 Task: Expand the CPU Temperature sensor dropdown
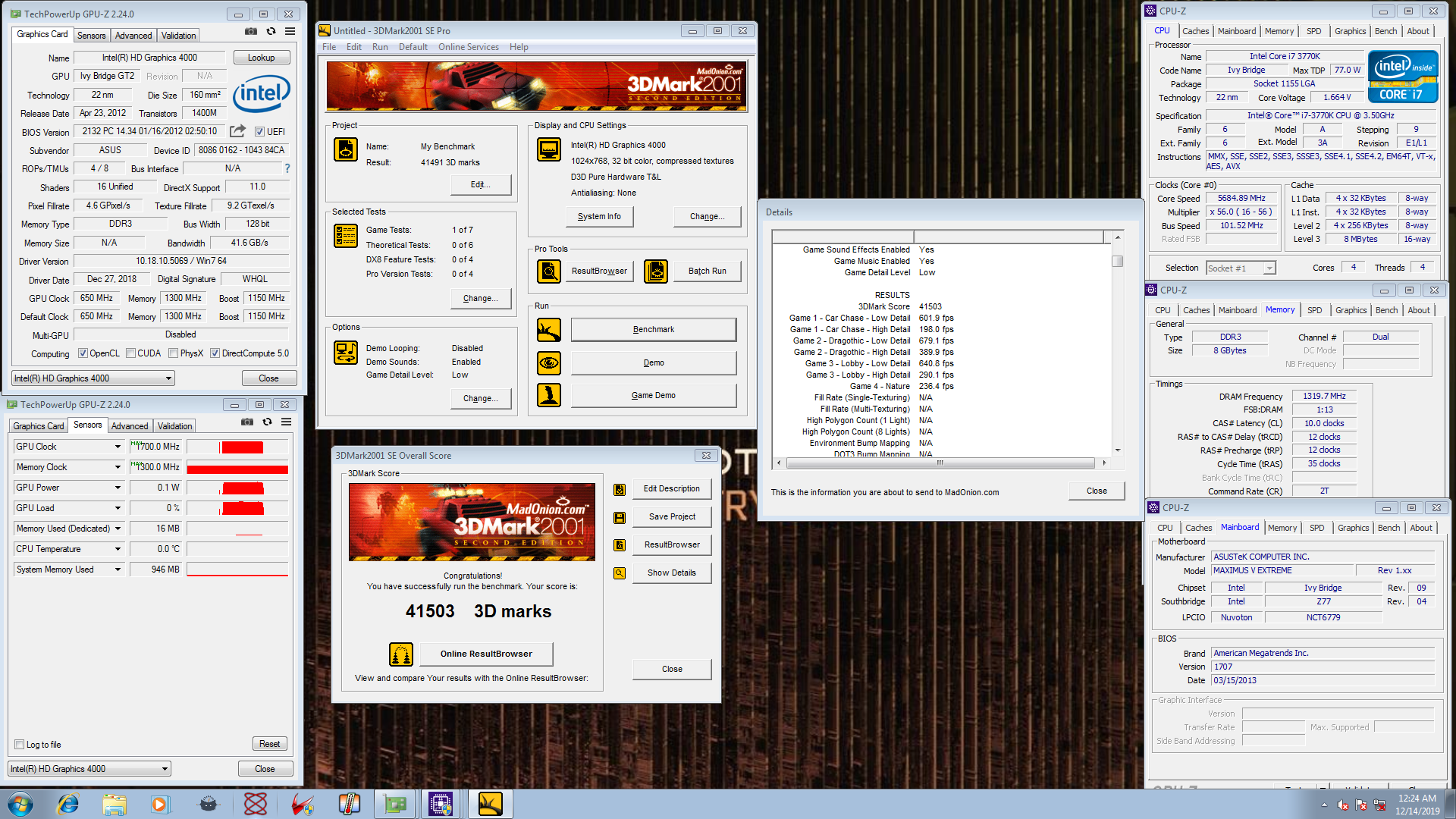tap(118, 549)
